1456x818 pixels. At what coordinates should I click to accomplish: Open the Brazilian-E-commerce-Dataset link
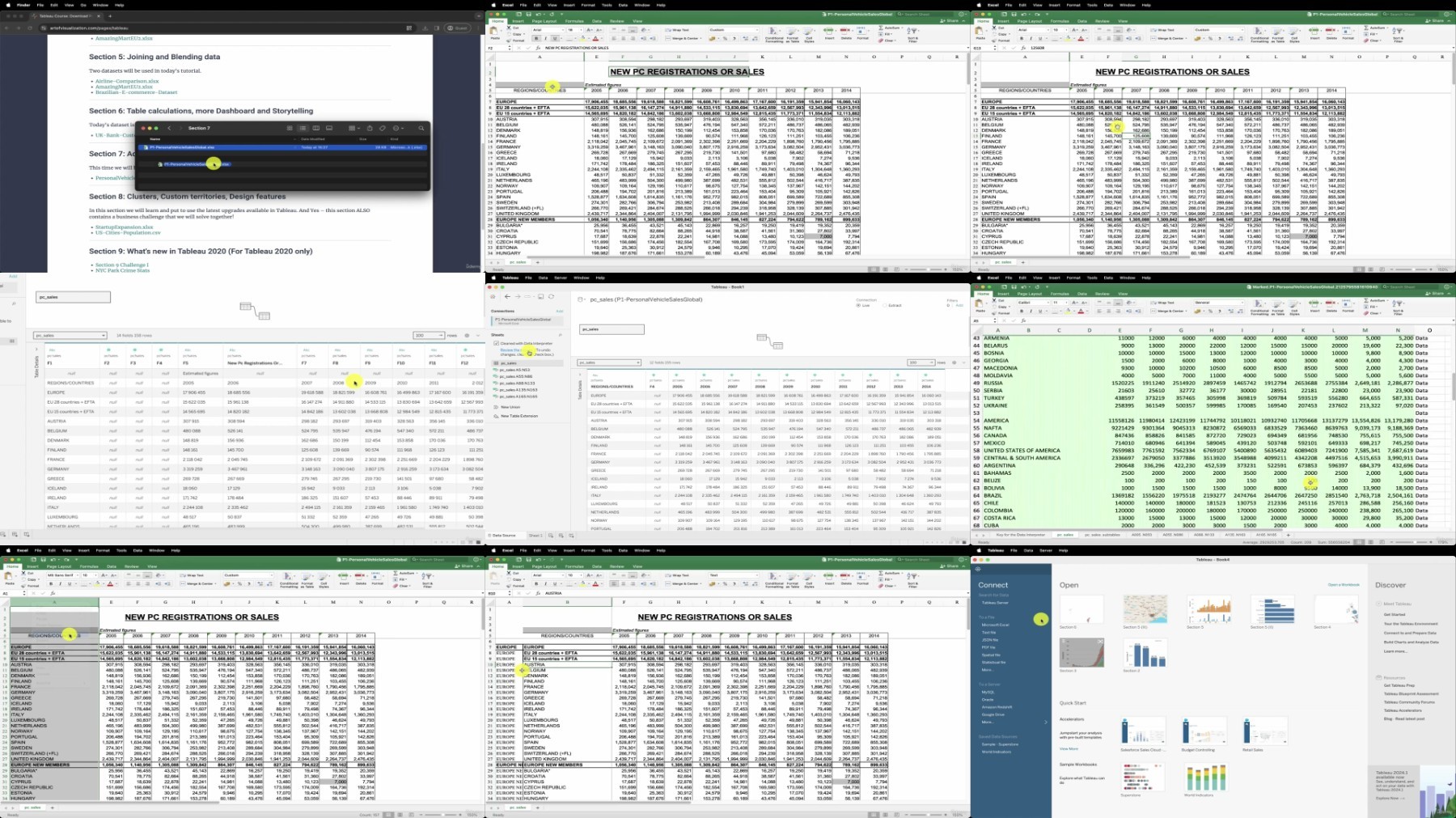pyautogui.click(x=137, y=92)
